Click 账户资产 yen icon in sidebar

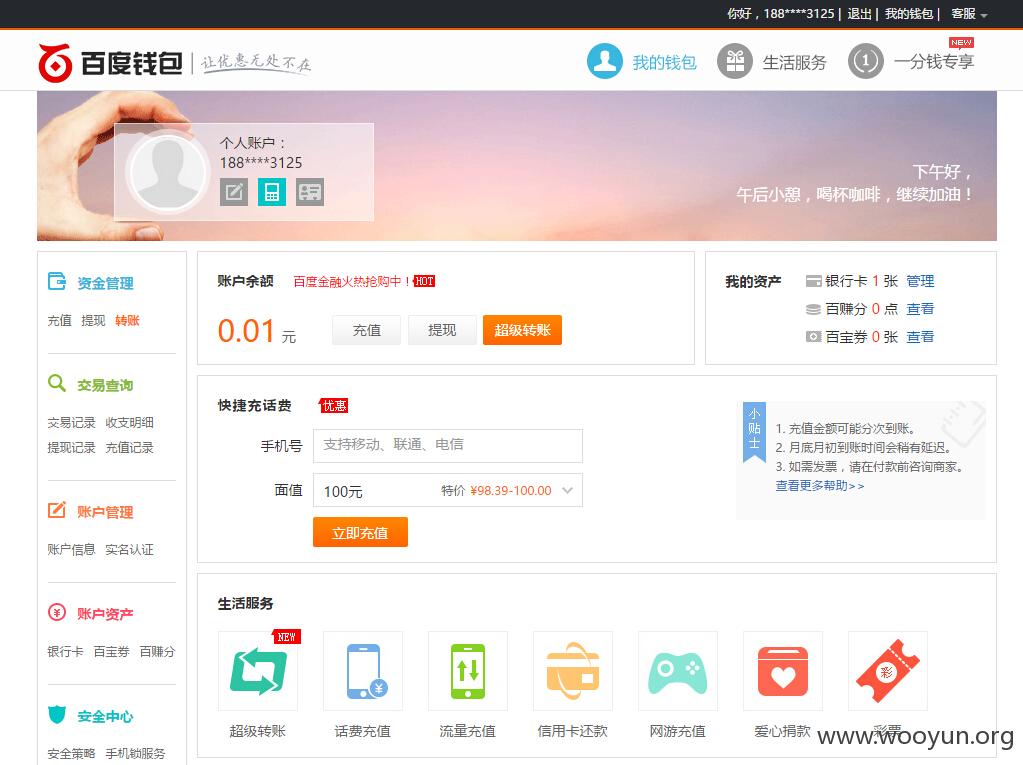[x=57, y=612]
